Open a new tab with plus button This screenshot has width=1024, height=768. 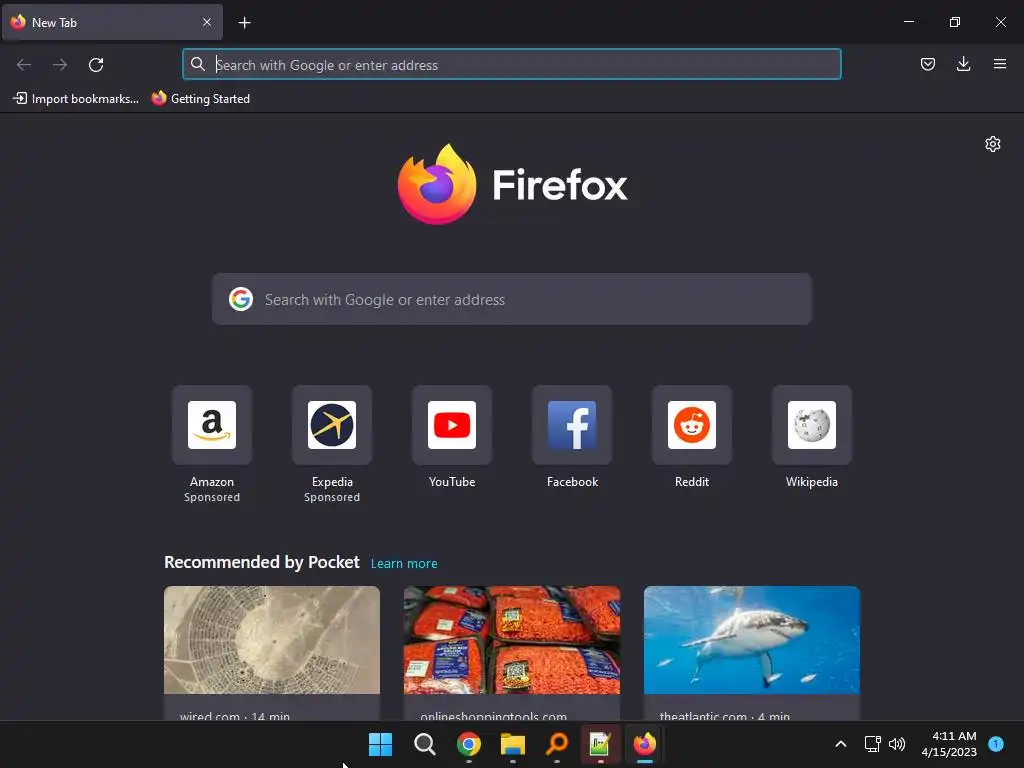[x=244, y=23]
